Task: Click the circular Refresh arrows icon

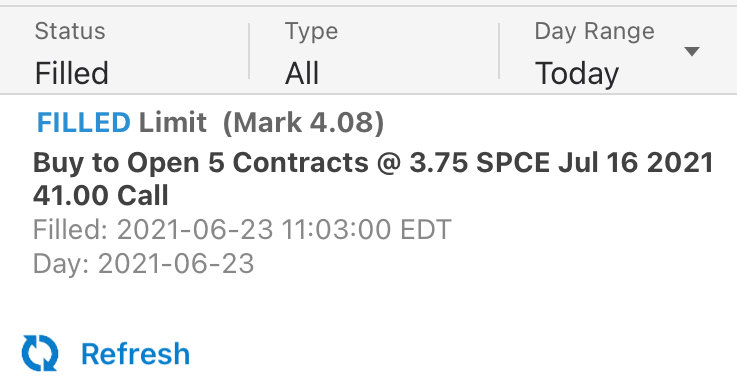Action: 40,353
